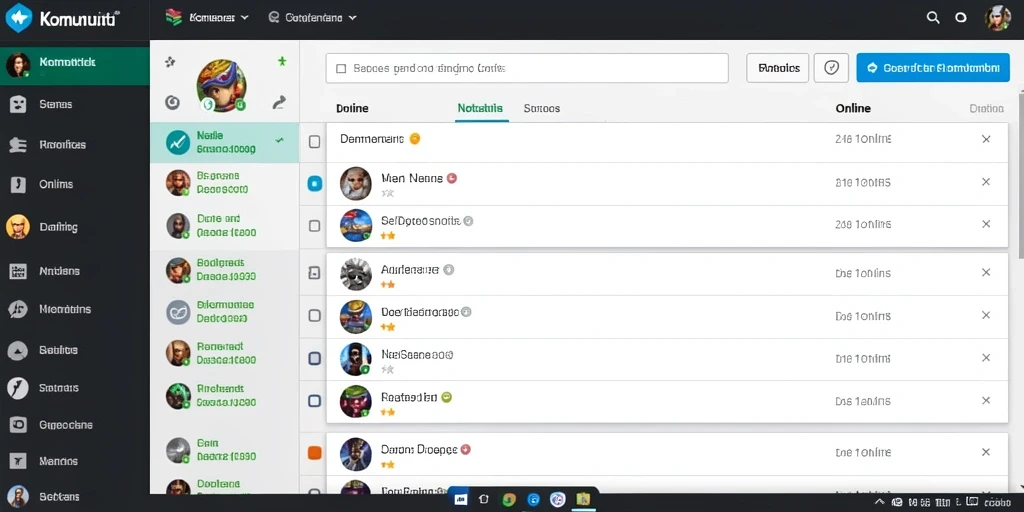Remove the Mien Nenns row with its X

pos(986,182)
